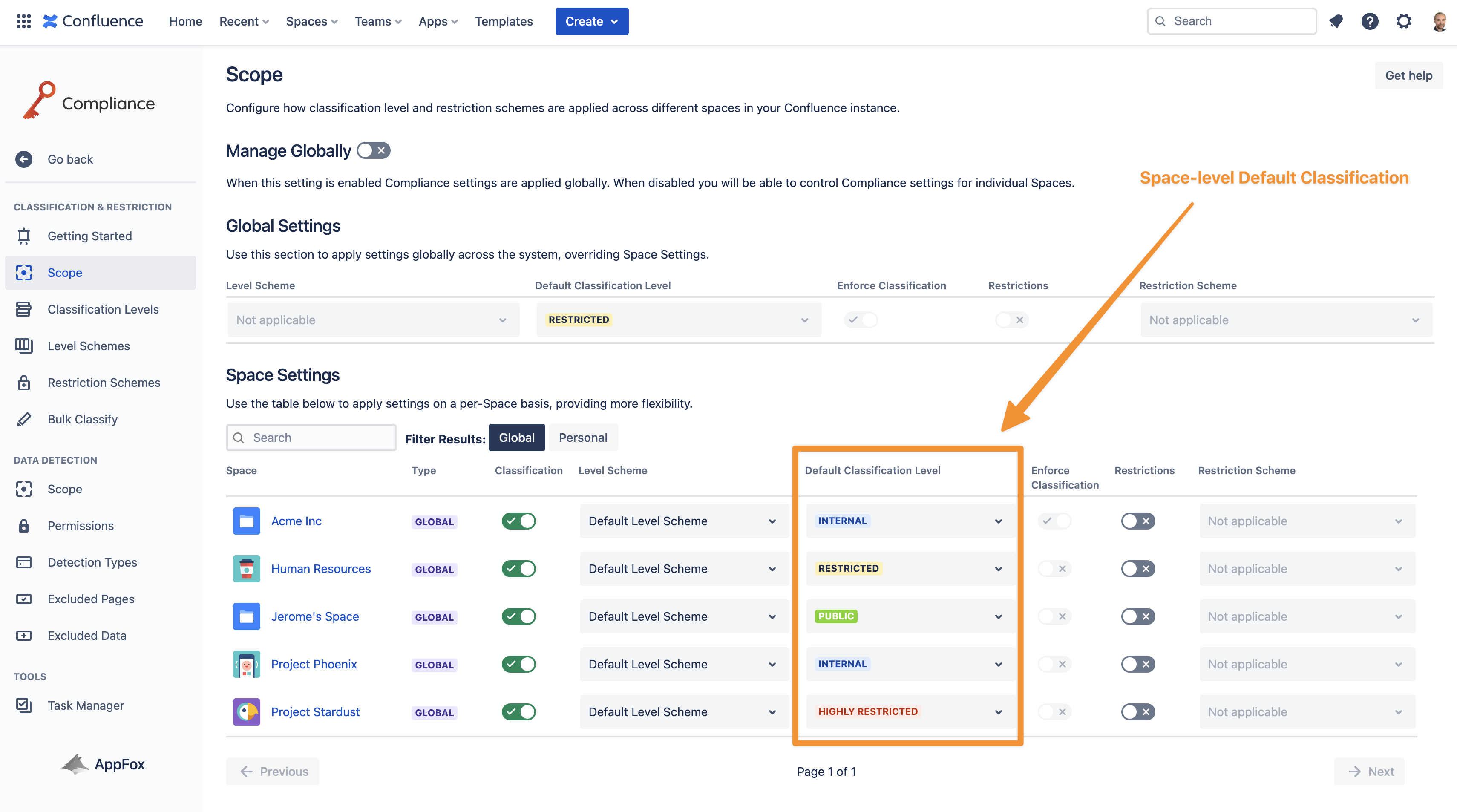The height and width of the screenshot is (812, 1457).
Task: Select the Personal filter tab
Action: coord(582,438)
